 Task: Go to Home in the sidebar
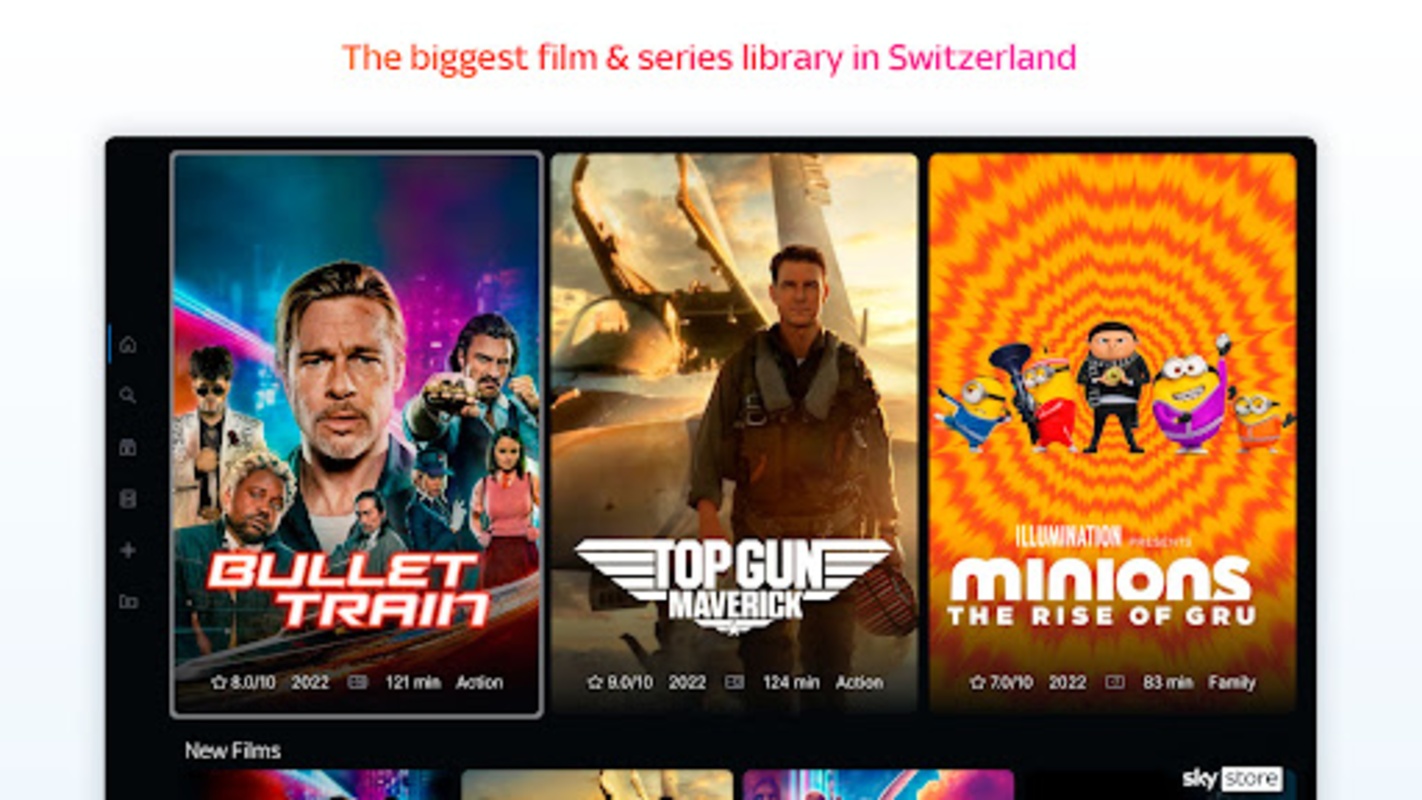(128, 345)
